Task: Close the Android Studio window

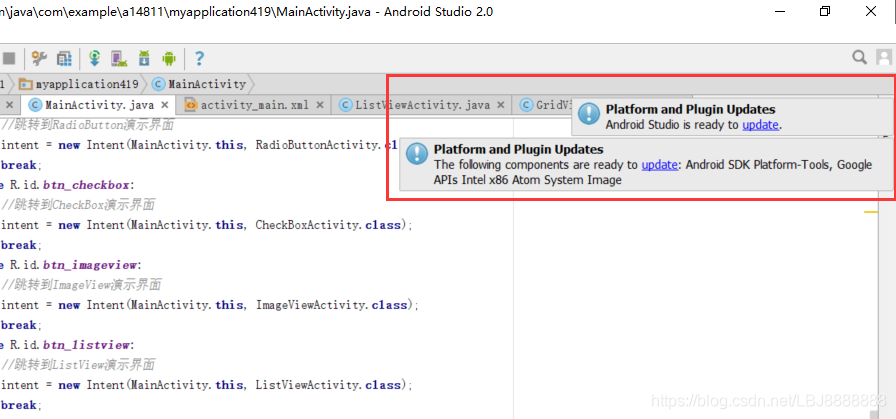Action: (871, 11)
